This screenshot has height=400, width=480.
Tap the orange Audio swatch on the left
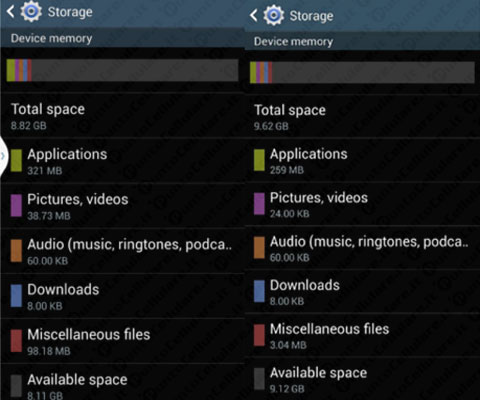pos(16,250)
